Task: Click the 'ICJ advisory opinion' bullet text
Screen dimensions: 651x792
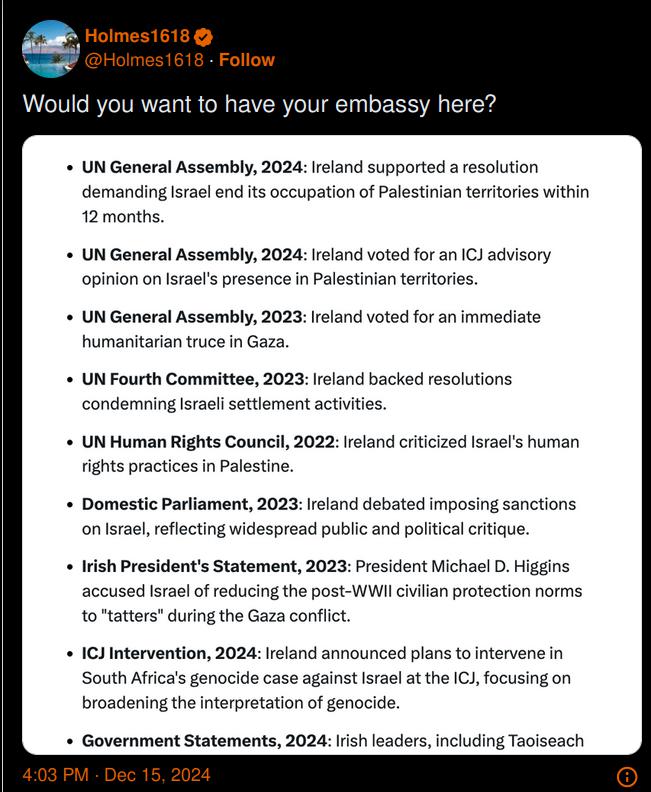Action: tap(316, 267)
